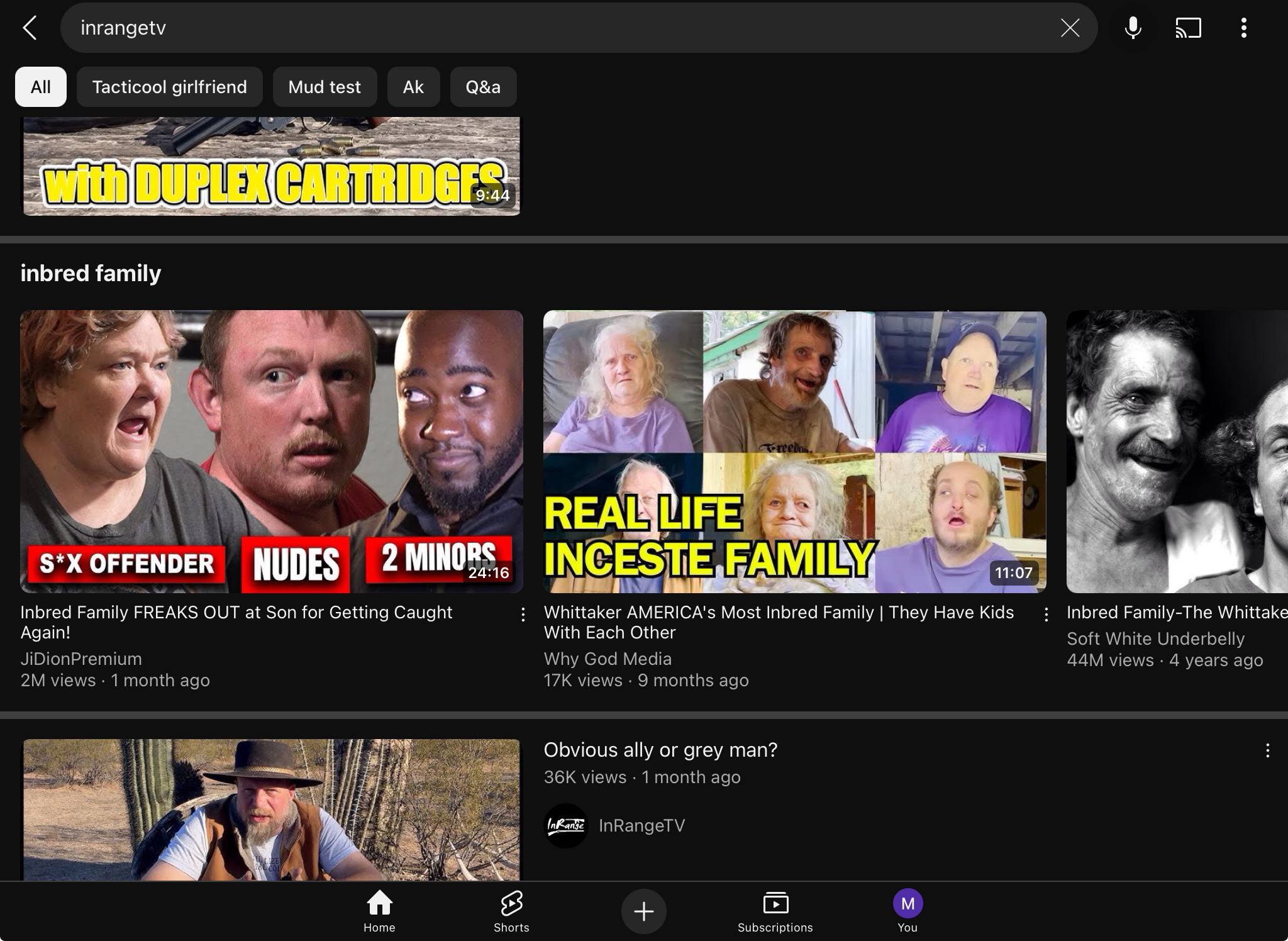Viewport: 1288px width, 941px height.
Task: Visit the Soft White Underbelly channel name
Action: [1155, 638]
